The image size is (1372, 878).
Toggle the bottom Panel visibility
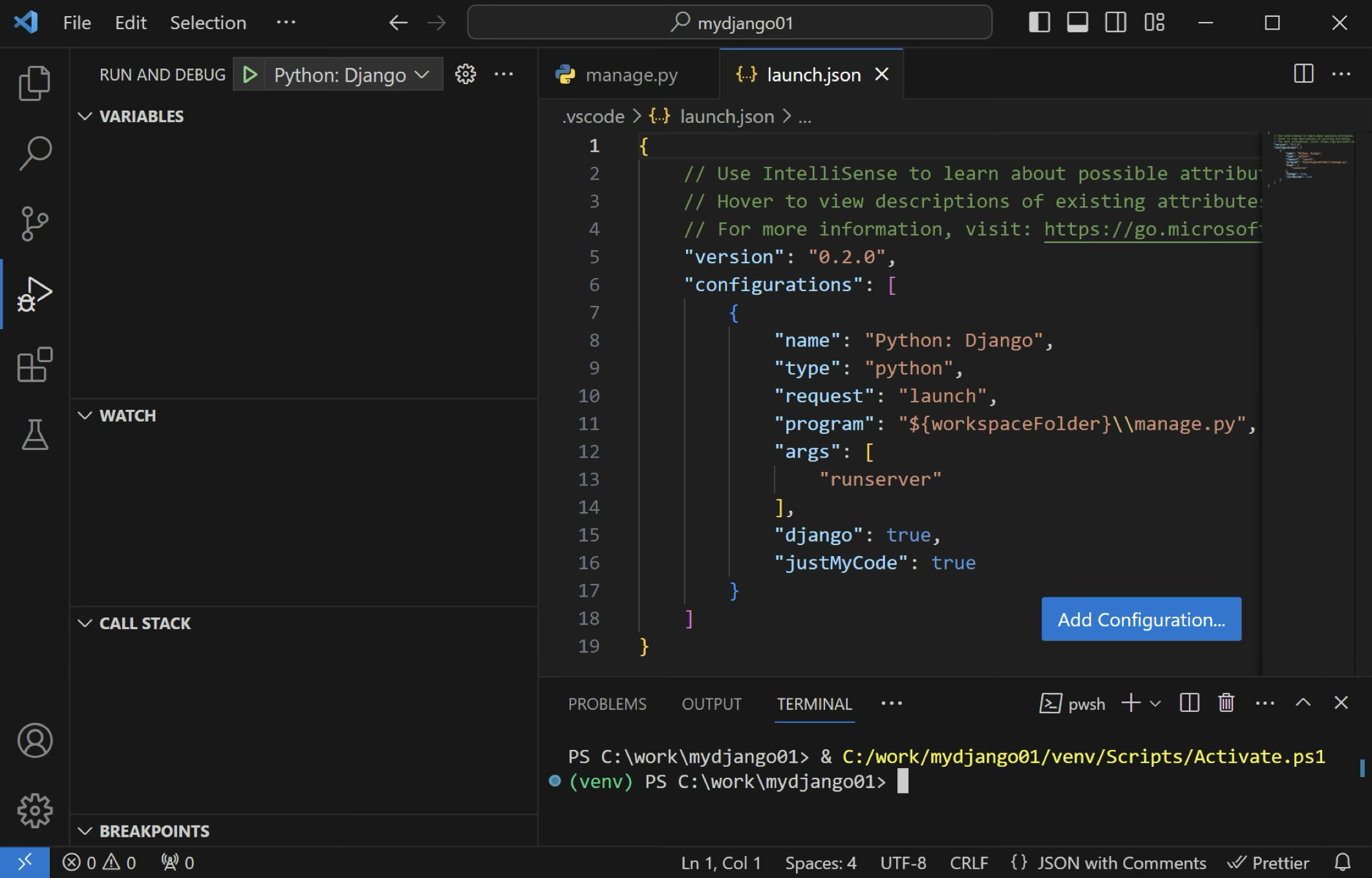(x=1077, y=22)
